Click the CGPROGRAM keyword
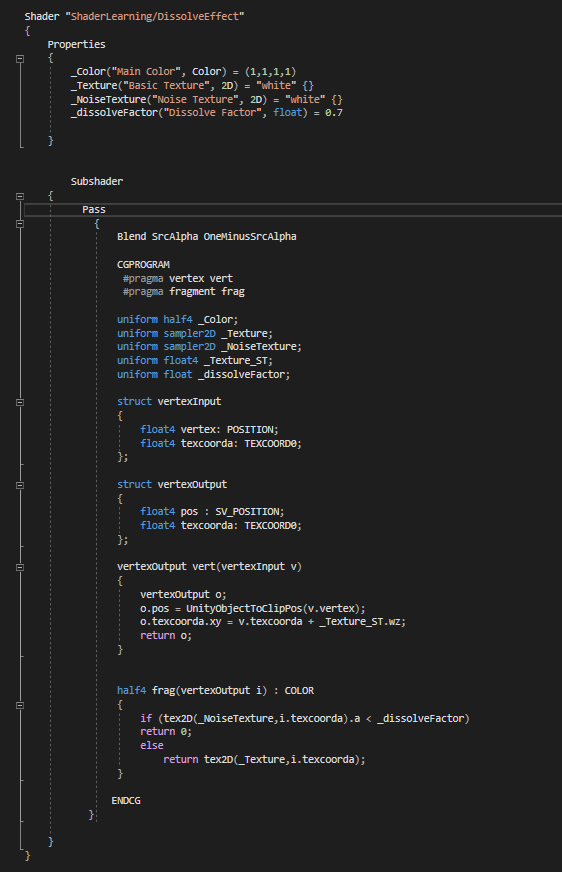The image size is (562, 872). 143,264
